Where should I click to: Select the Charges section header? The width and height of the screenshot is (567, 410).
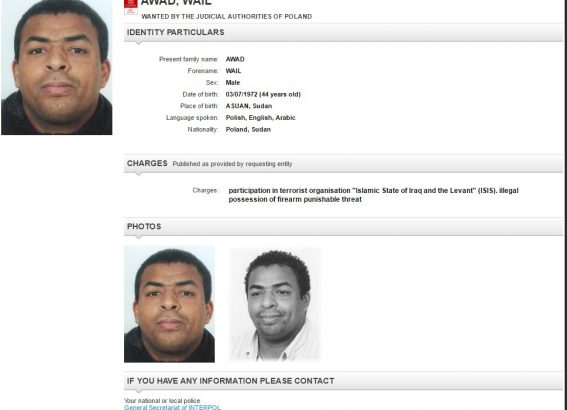[343, 164]
